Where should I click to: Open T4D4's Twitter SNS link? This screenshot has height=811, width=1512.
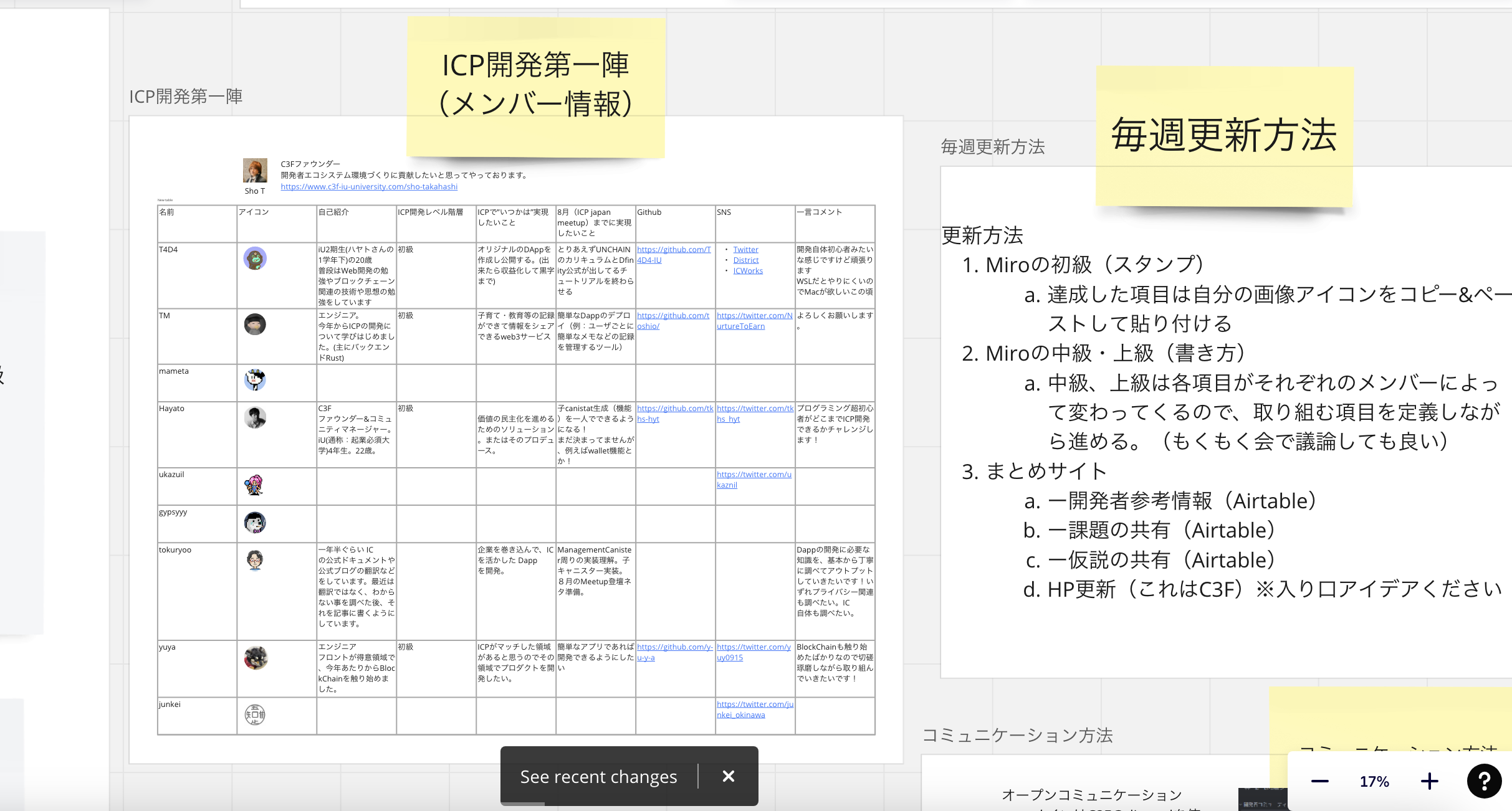tap(745, 249)
